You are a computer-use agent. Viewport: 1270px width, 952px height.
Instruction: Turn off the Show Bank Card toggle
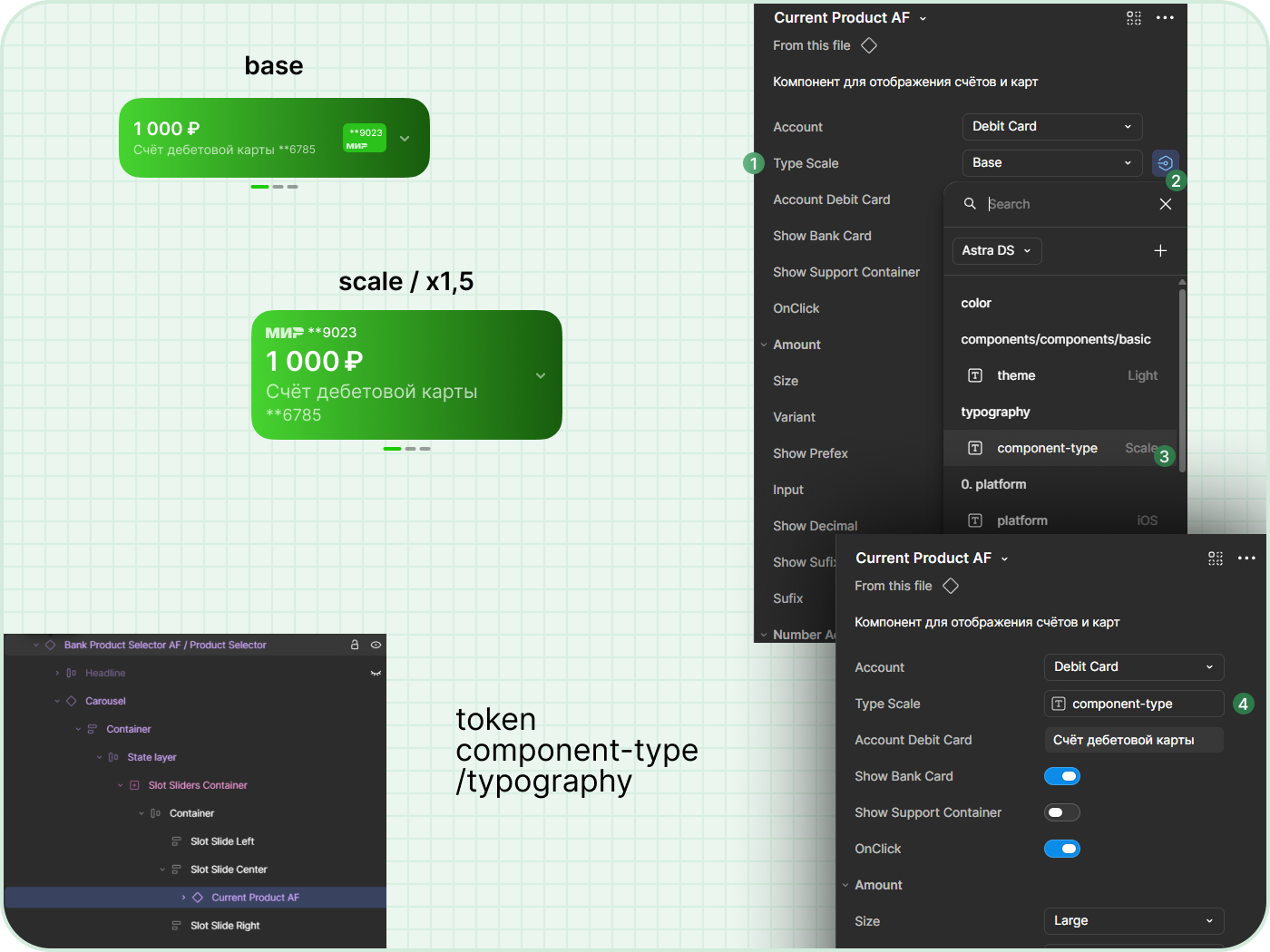[1062, 776]
